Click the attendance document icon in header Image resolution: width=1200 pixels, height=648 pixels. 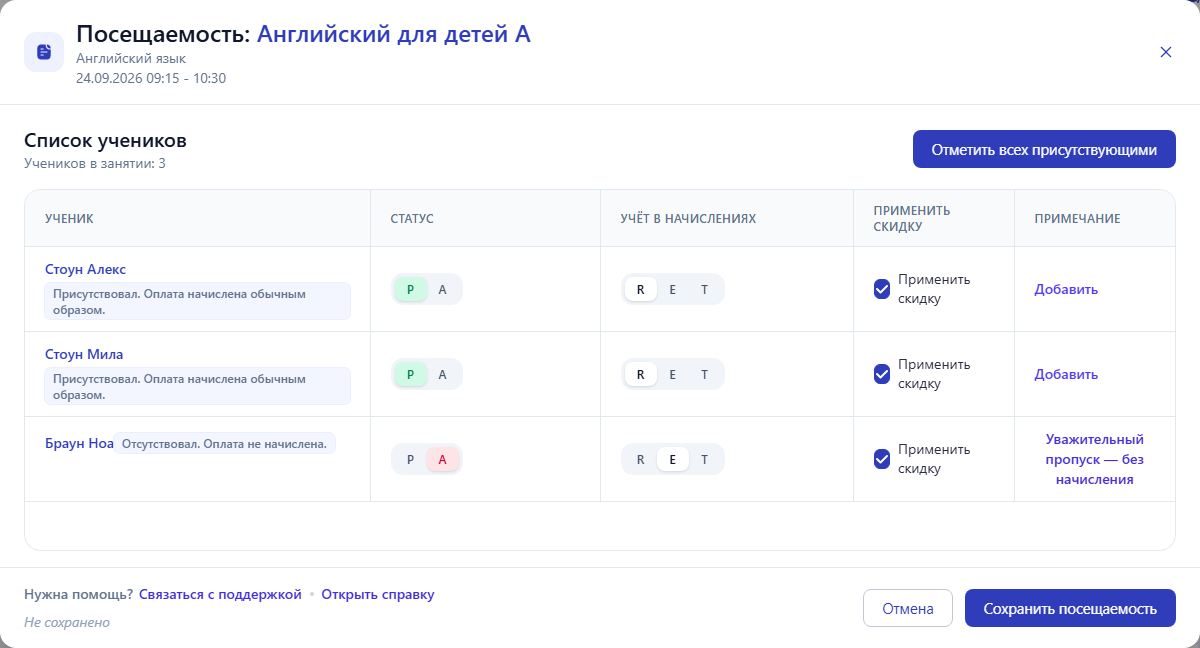(x=44, y=52)
